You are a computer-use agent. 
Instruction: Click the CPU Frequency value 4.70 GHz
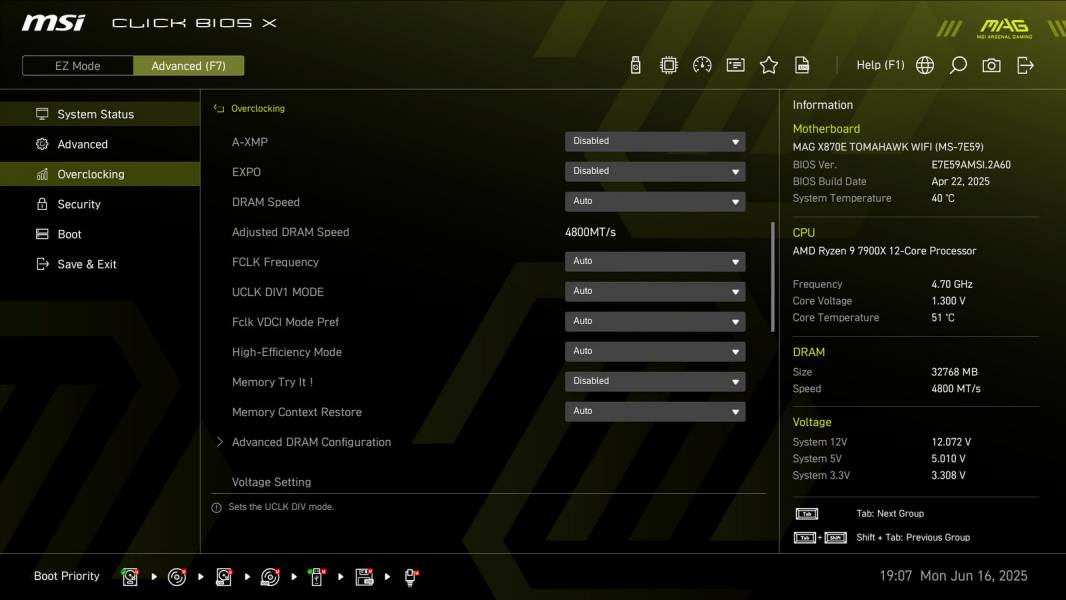click(x=952, y=284)
